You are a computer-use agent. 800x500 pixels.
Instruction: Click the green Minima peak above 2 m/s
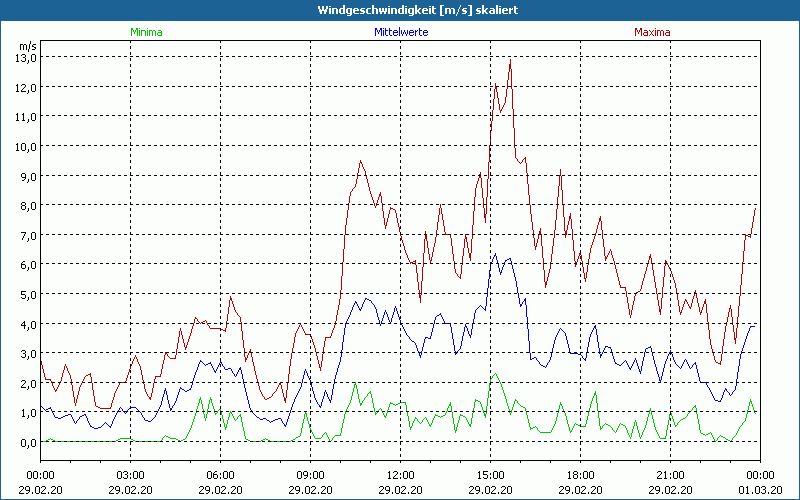pos(495,374)
